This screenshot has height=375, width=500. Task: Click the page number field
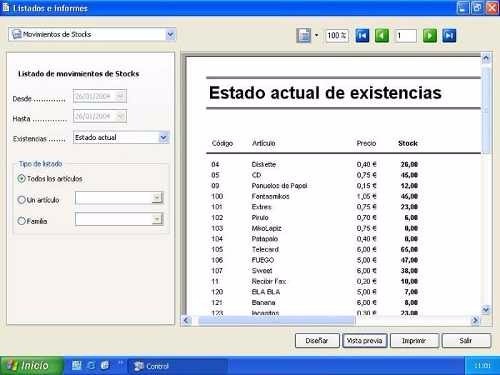click(x=406, y=35)
